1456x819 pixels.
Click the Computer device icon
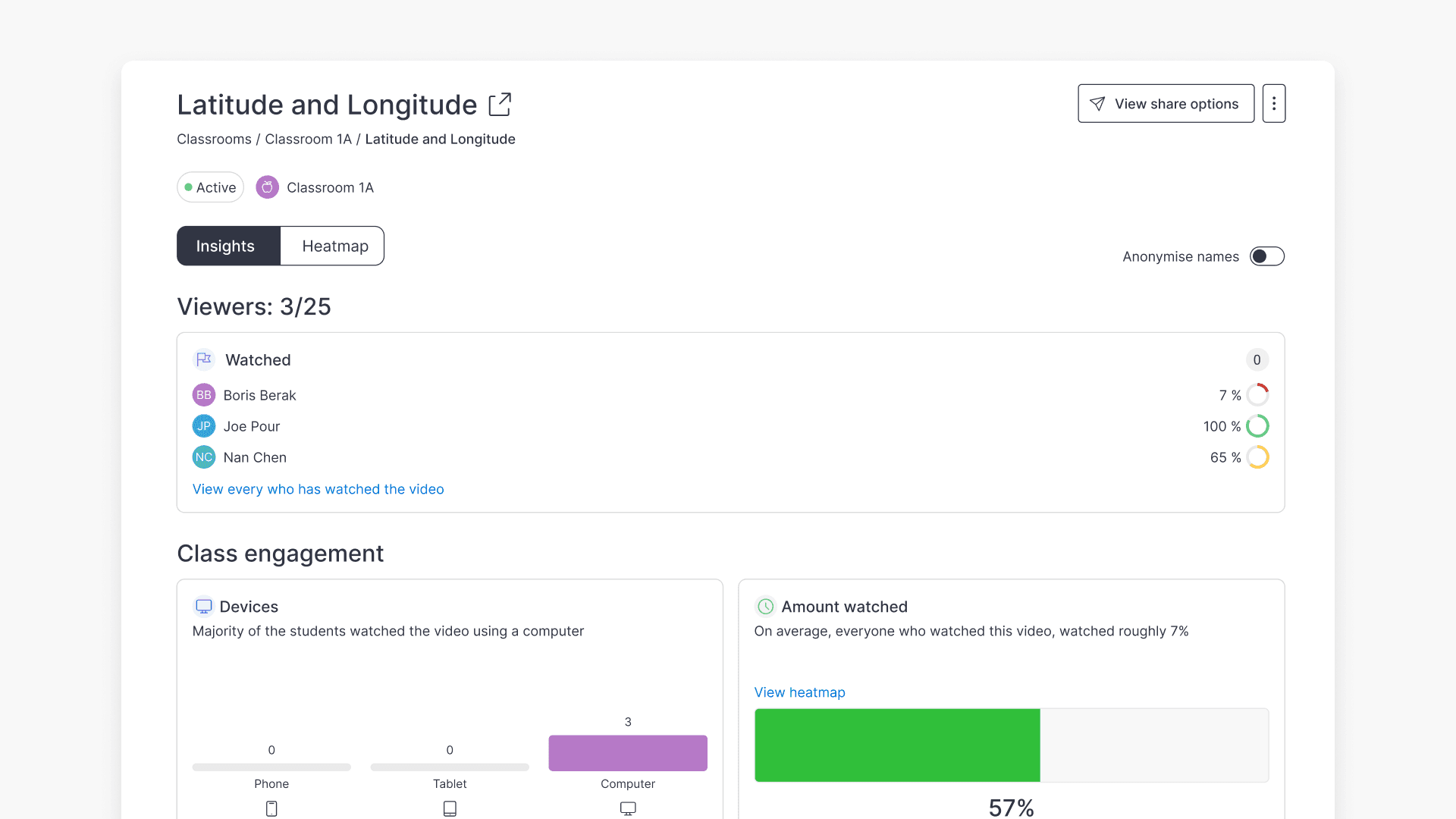point(628,808)
